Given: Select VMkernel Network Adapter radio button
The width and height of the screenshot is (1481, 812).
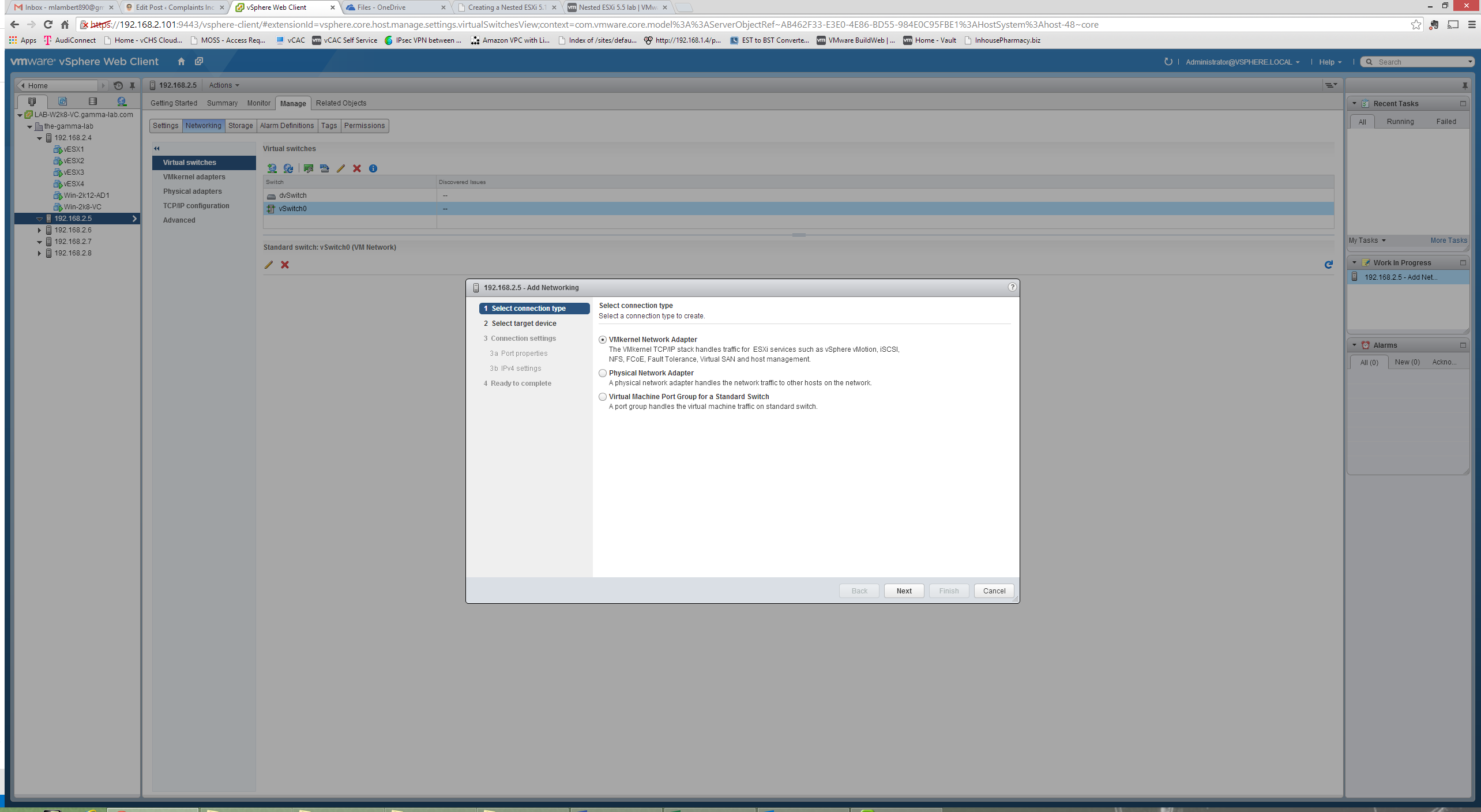Looking at the screenshot, I should 603,340.
